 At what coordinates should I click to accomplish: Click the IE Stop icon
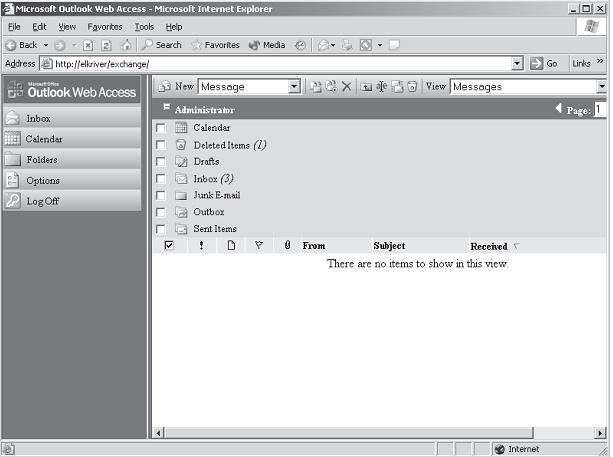pos(88,46)
